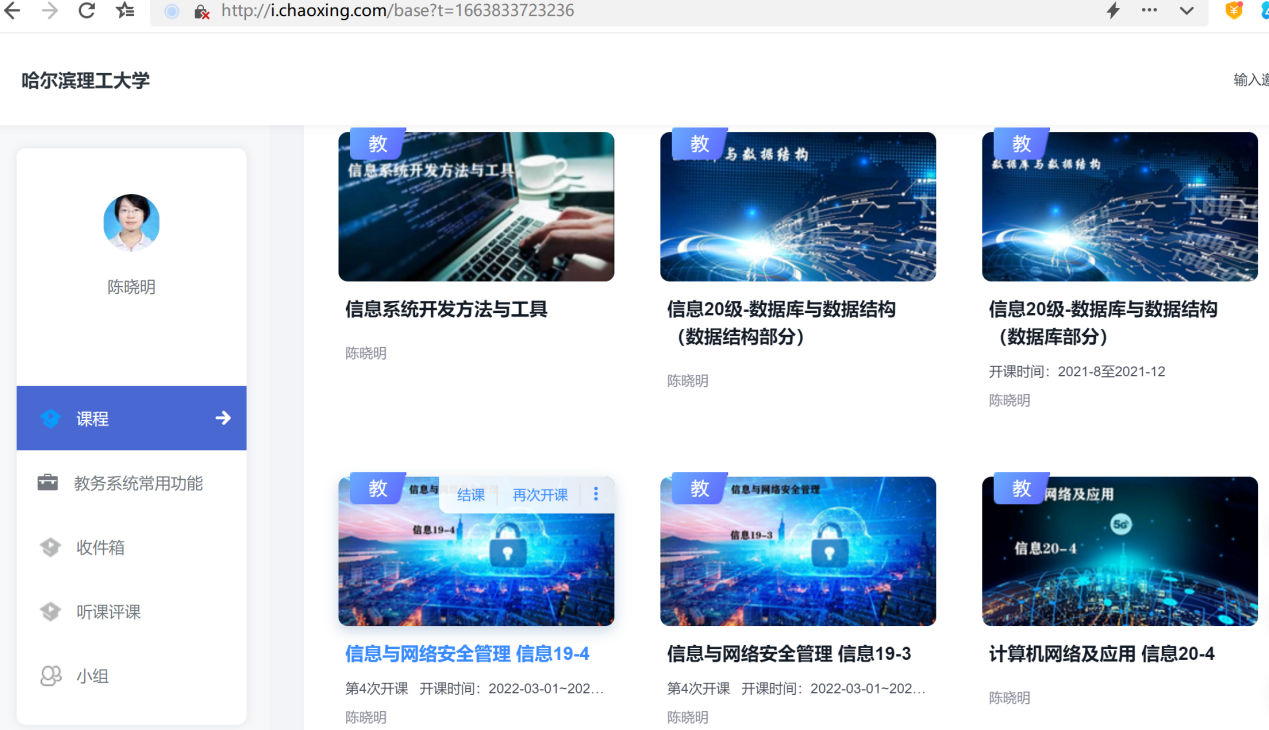Open the 信息与网络安全管理 信息19-4 course link

467,654
